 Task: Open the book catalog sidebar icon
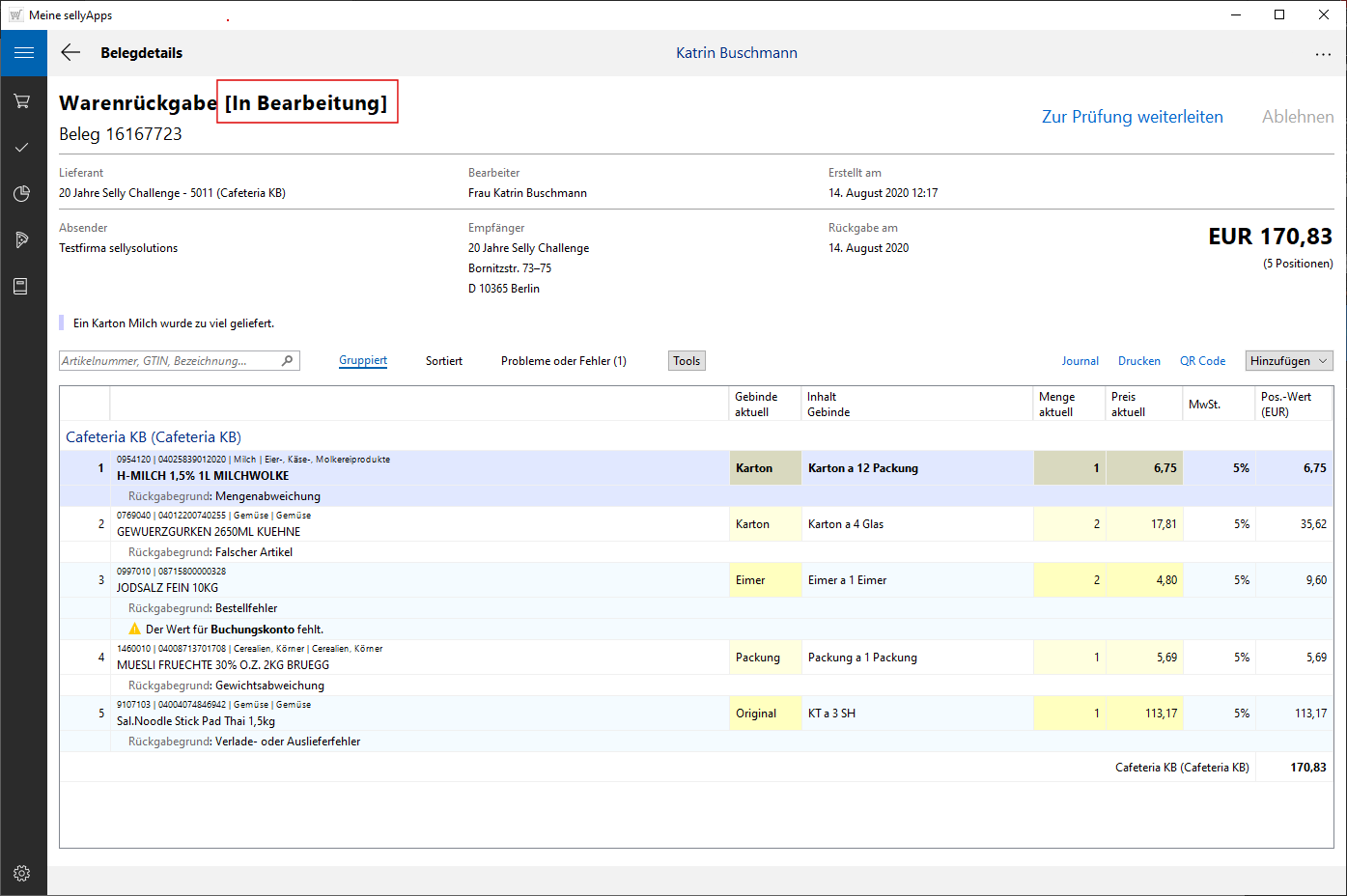pos(22,286)
